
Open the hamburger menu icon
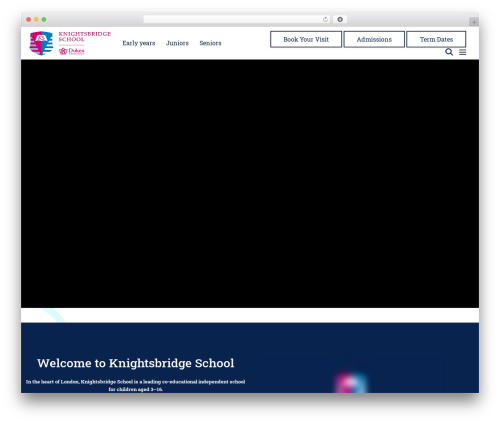pos(463,52)
